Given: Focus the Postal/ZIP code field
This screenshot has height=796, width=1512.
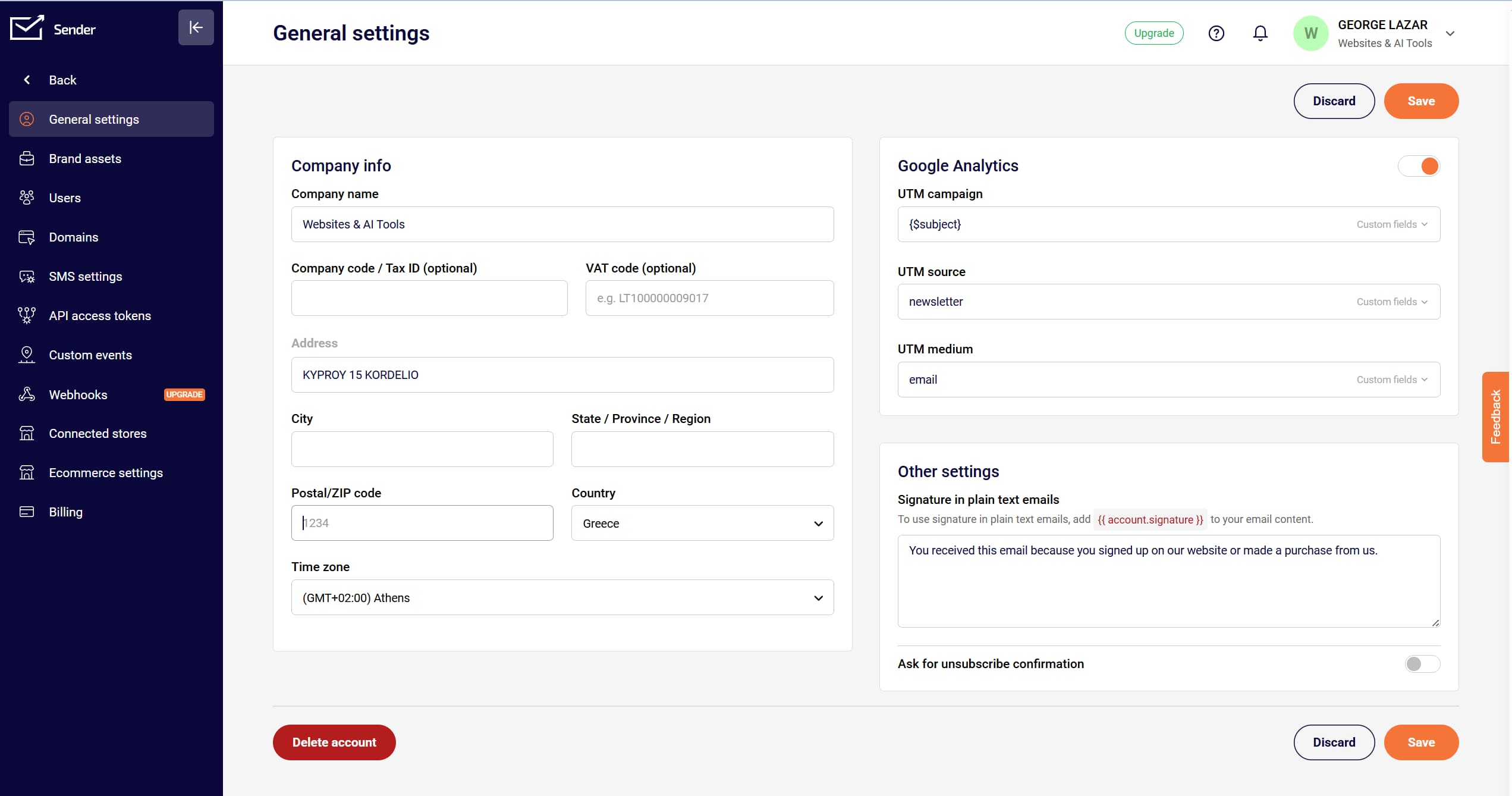Looking at the screenshot, I should point(422,523).
